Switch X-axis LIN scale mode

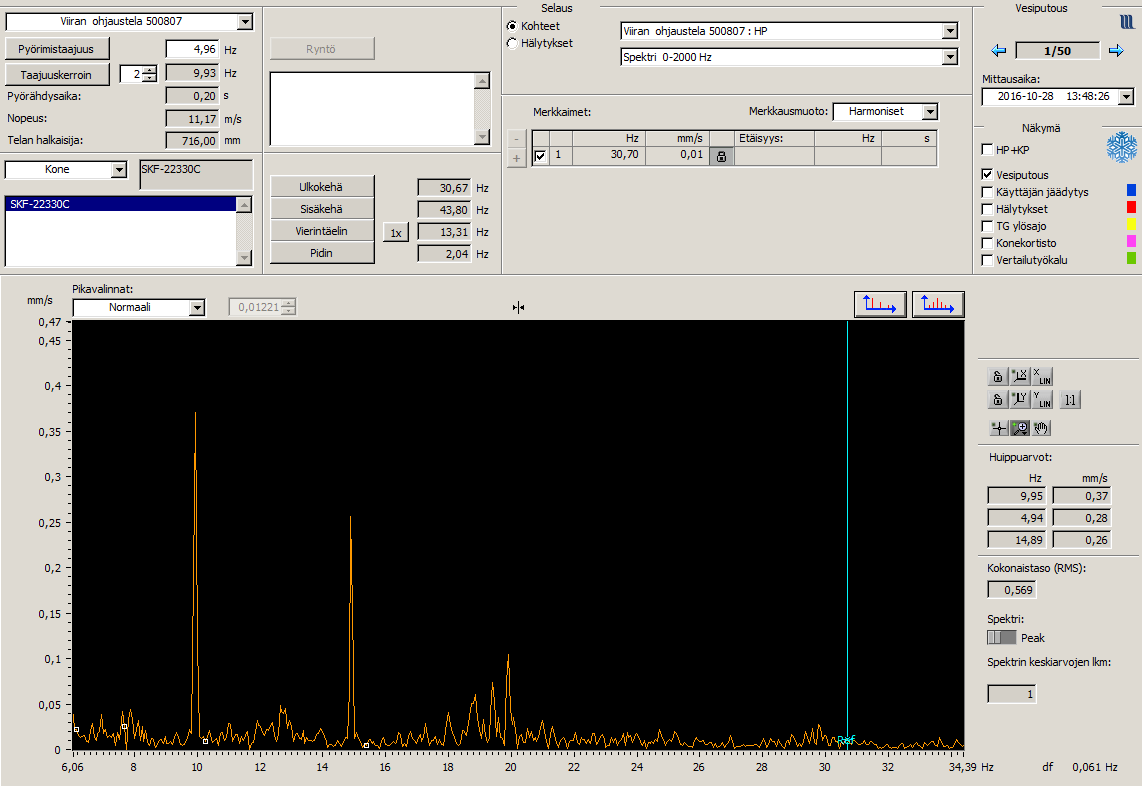click(1042, 377)
